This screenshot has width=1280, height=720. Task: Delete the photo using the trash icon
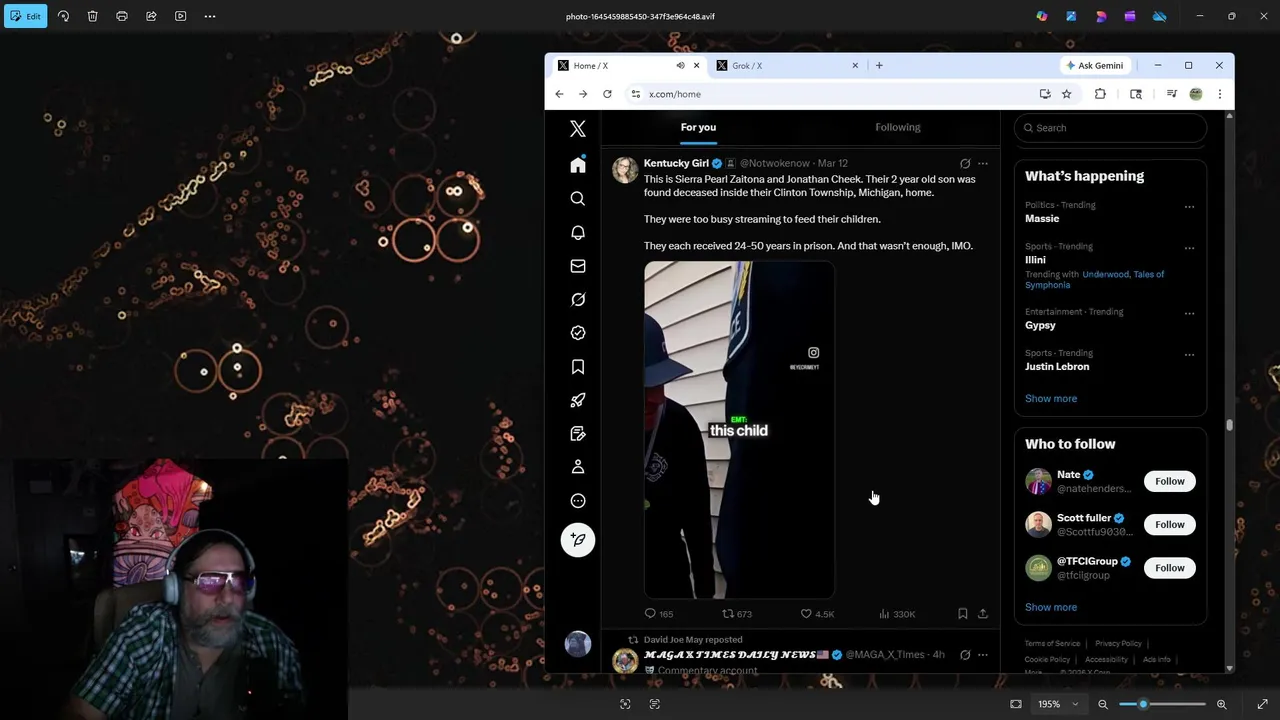(x=92, y=16)
